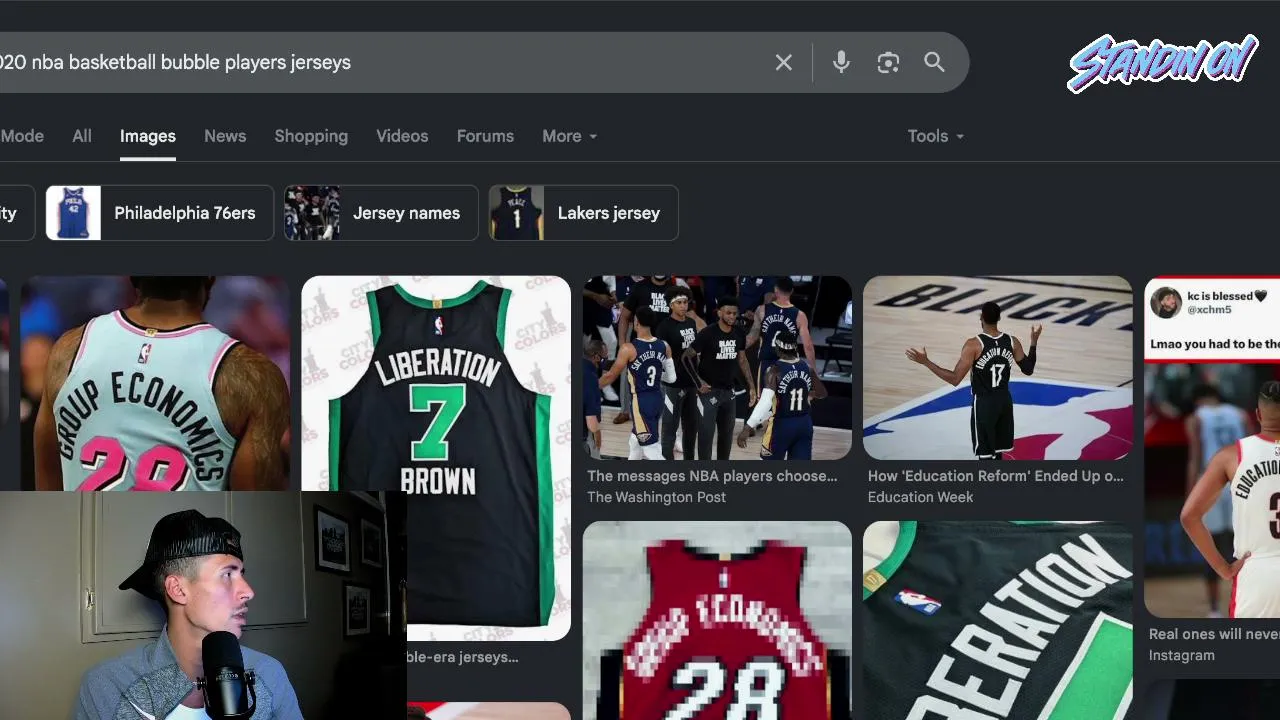Click the 'Real ones will never' caption
Image resolution: width=1280 pixels, height=720 pixels.
coord(1214,634)
